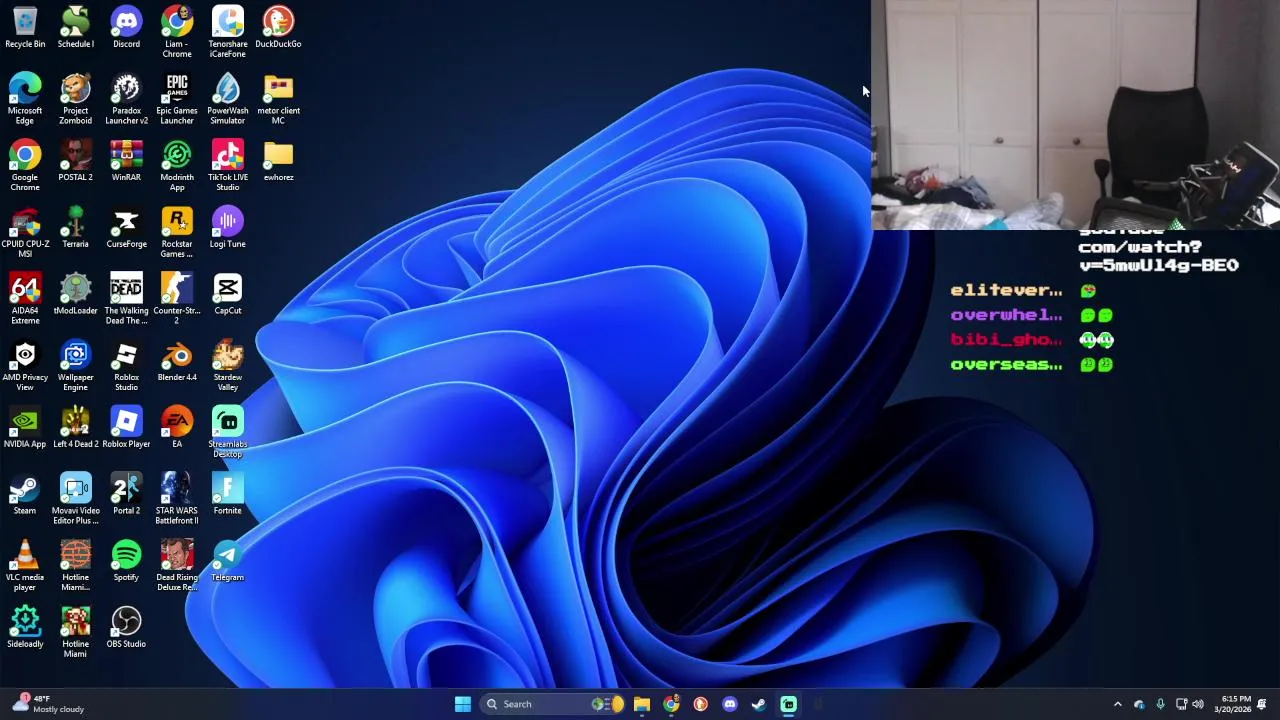The width and height of the screenshot is (1280, 720).
Task: Open the Tenorshare iCareFone icon
Action: (228, 32)
